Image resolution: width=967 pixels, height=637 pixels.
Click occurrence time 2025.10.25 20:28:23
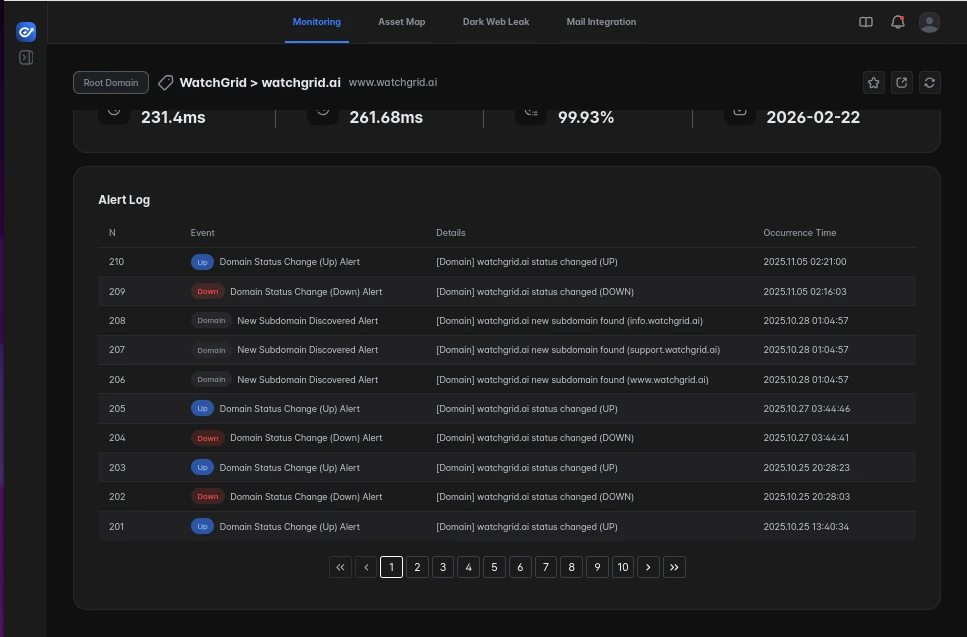(807, 467)
